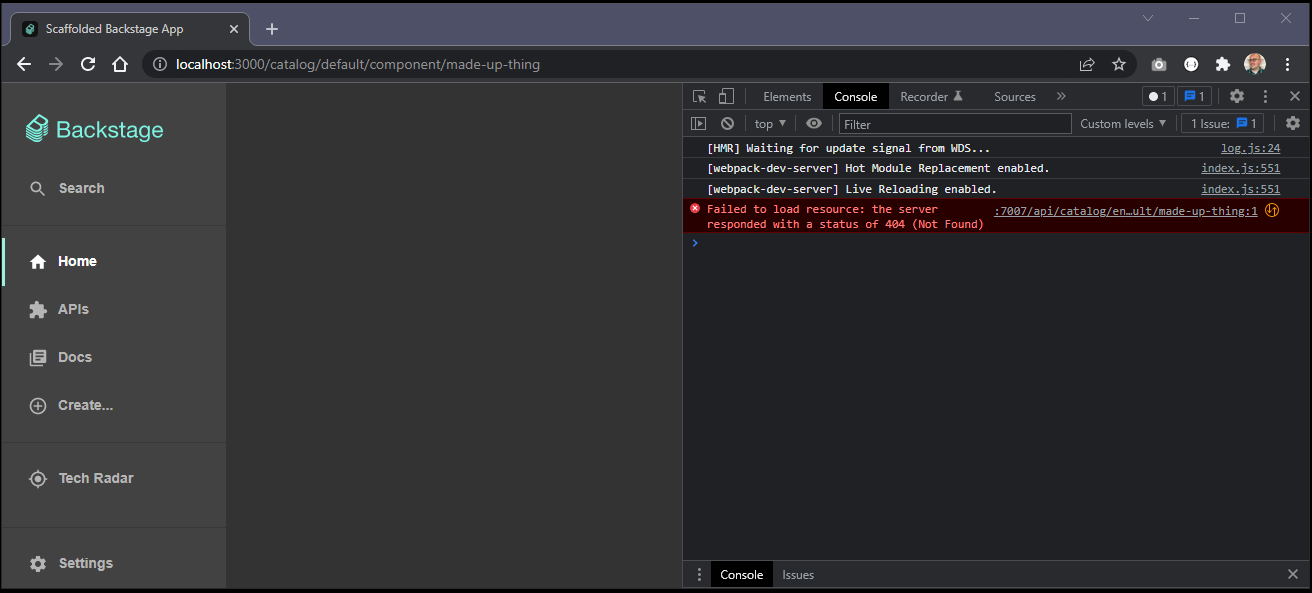Create live expression eye icon
This screenshot has width=1312, height=593.
[814, 123]
